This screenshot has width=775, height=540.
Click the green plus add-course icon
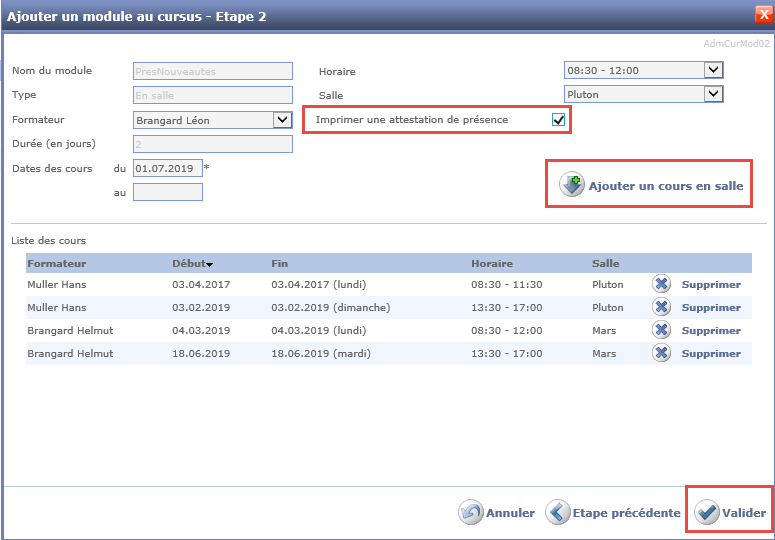[x=572, y=186]
